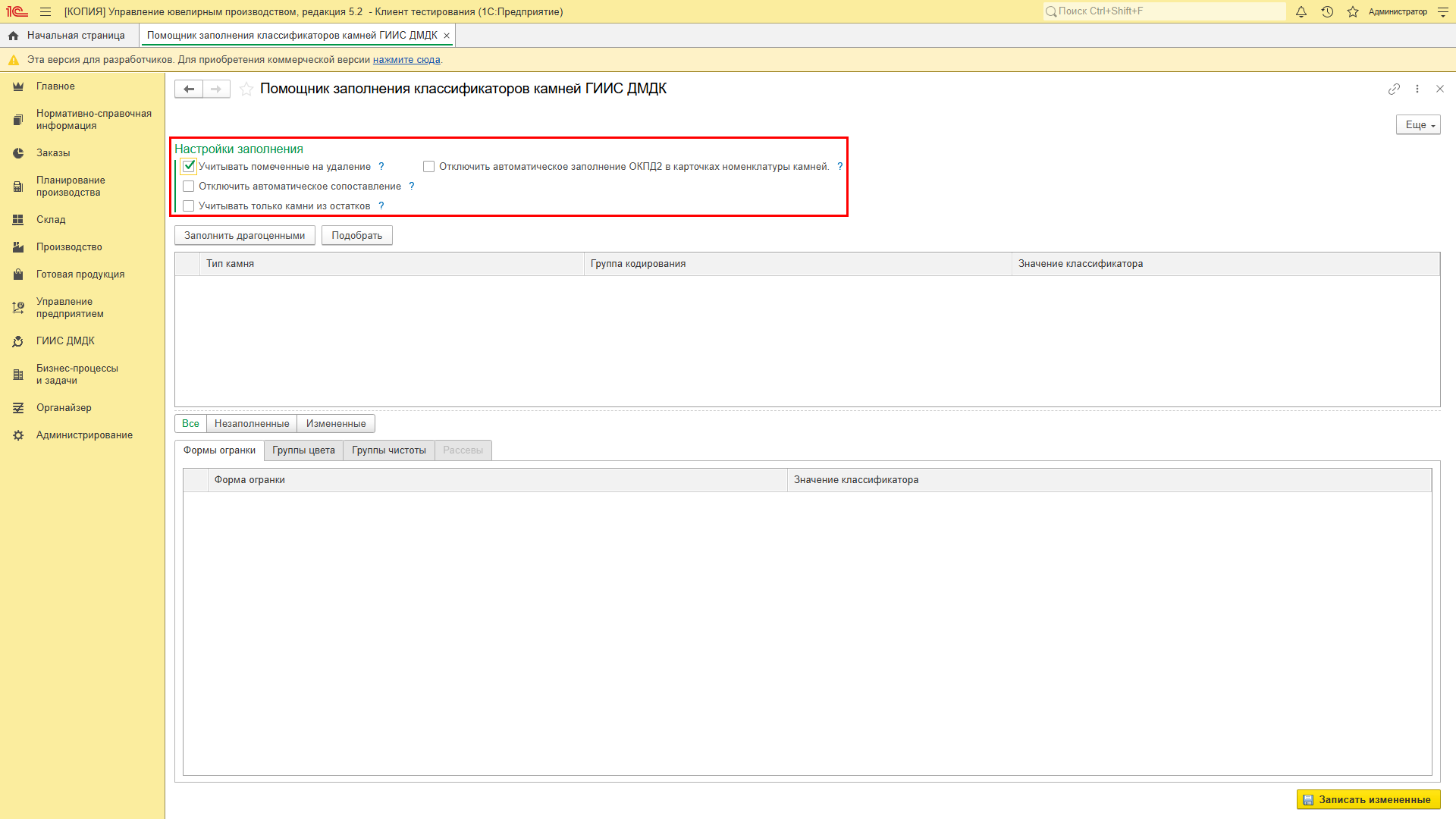The width and height of the screenshot is (1456, 819).
Task: Add this form to favorites star
Action: 246,89
